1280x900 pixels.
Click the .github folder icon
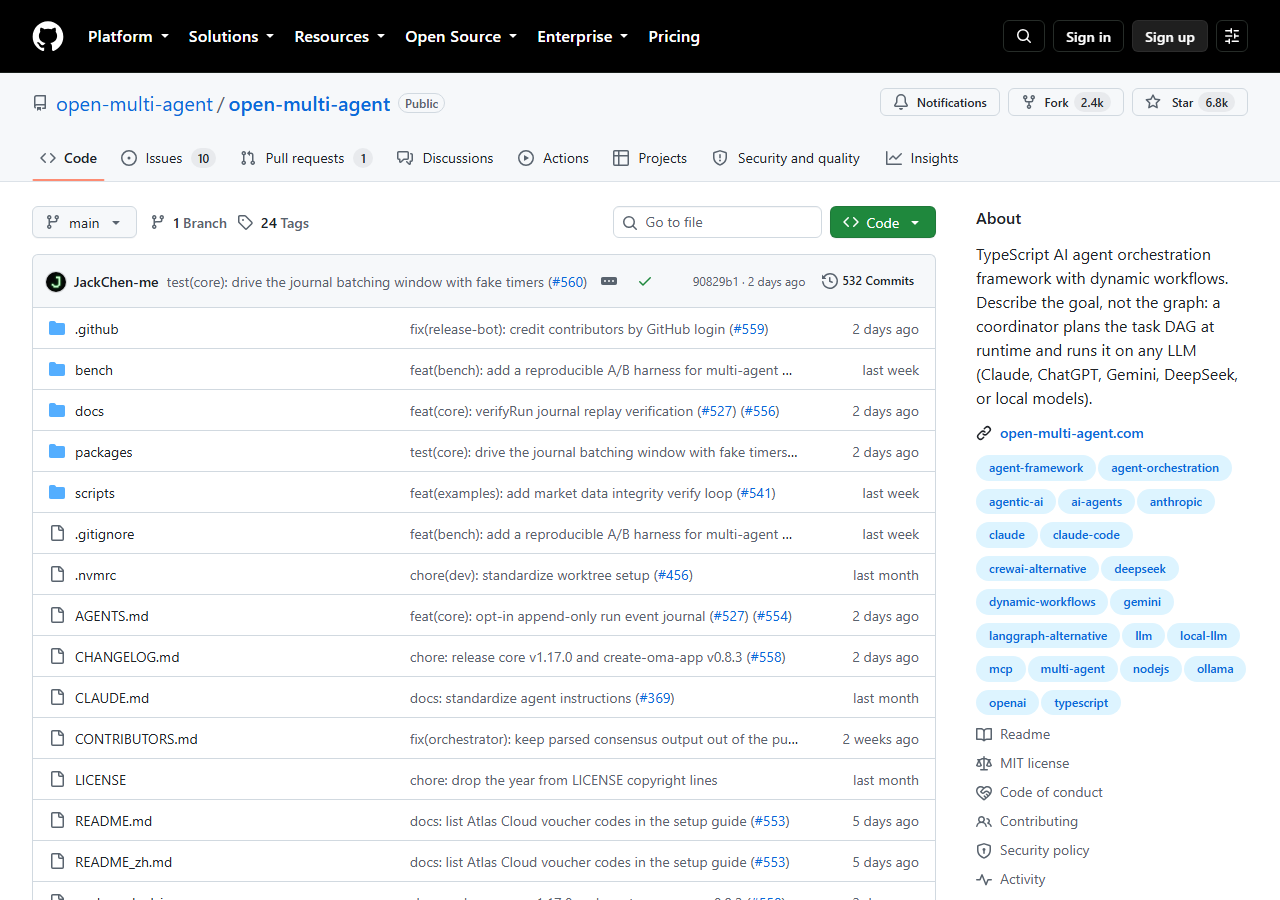(x=57, y=329)
